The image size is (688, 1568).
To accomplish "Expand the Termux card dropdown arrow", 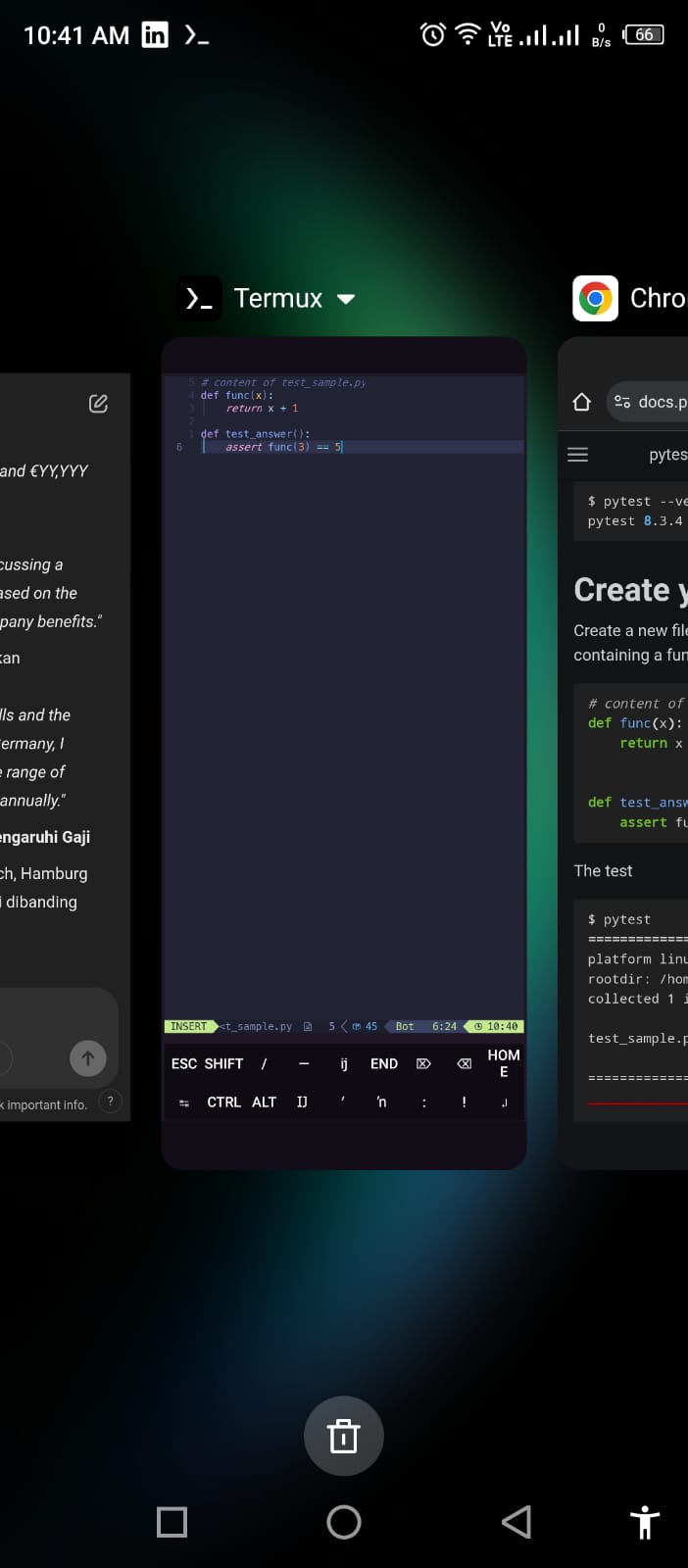I will tap(346, 299).
